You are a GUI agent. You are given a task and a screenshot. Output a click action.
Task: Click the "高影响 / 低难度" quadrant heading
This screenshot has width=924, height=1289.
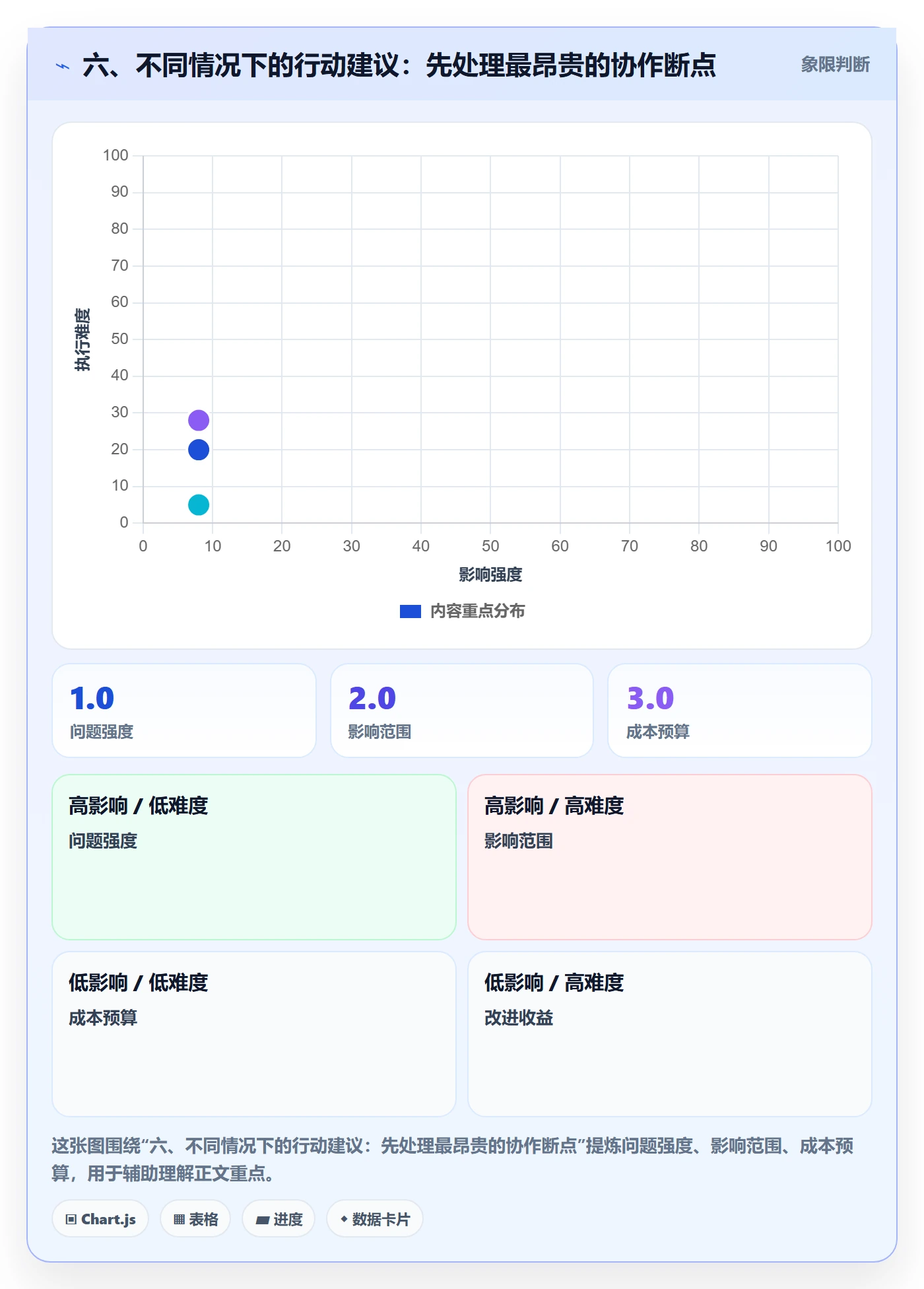pos(139,806)
